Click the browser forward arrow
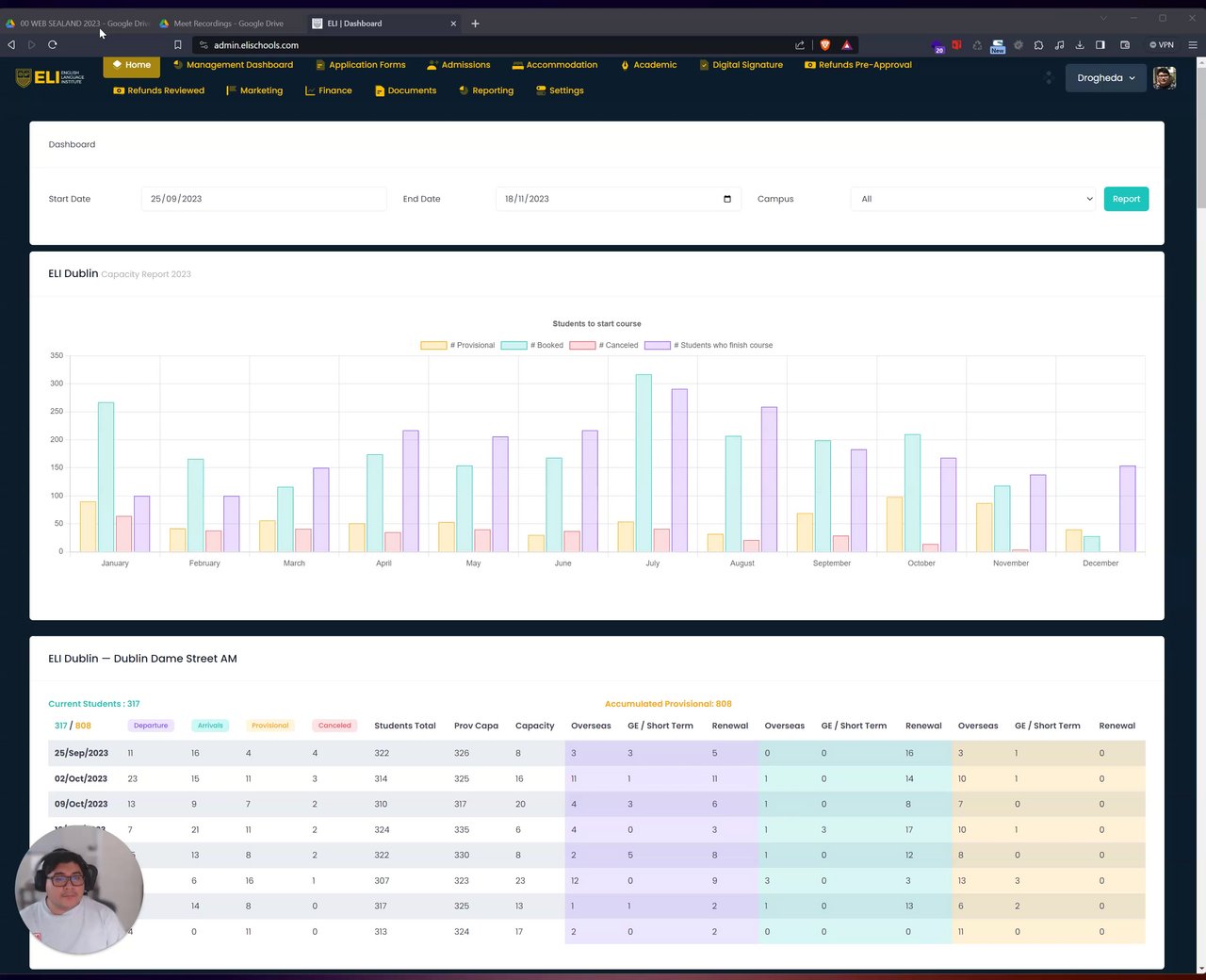Screen dimensions: 1206x980 click(32, 44)
